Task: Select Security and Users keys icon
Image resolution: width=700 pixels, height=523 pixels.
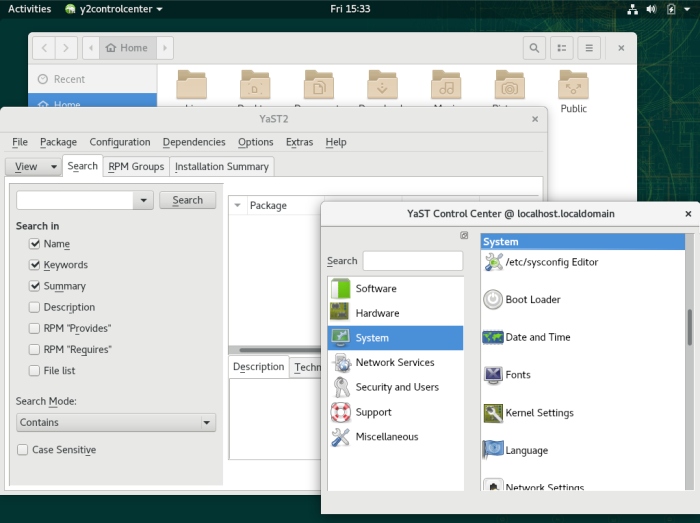Action: 341,387
